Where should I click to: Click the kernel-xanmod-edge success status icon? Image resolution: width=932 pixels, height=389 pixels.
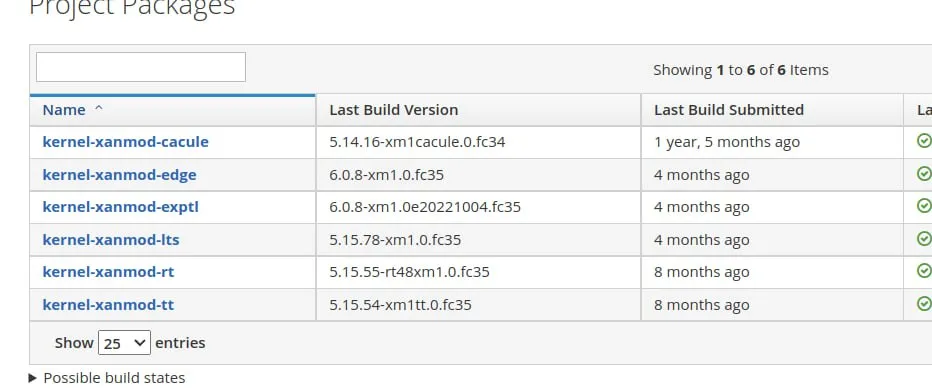924,174
